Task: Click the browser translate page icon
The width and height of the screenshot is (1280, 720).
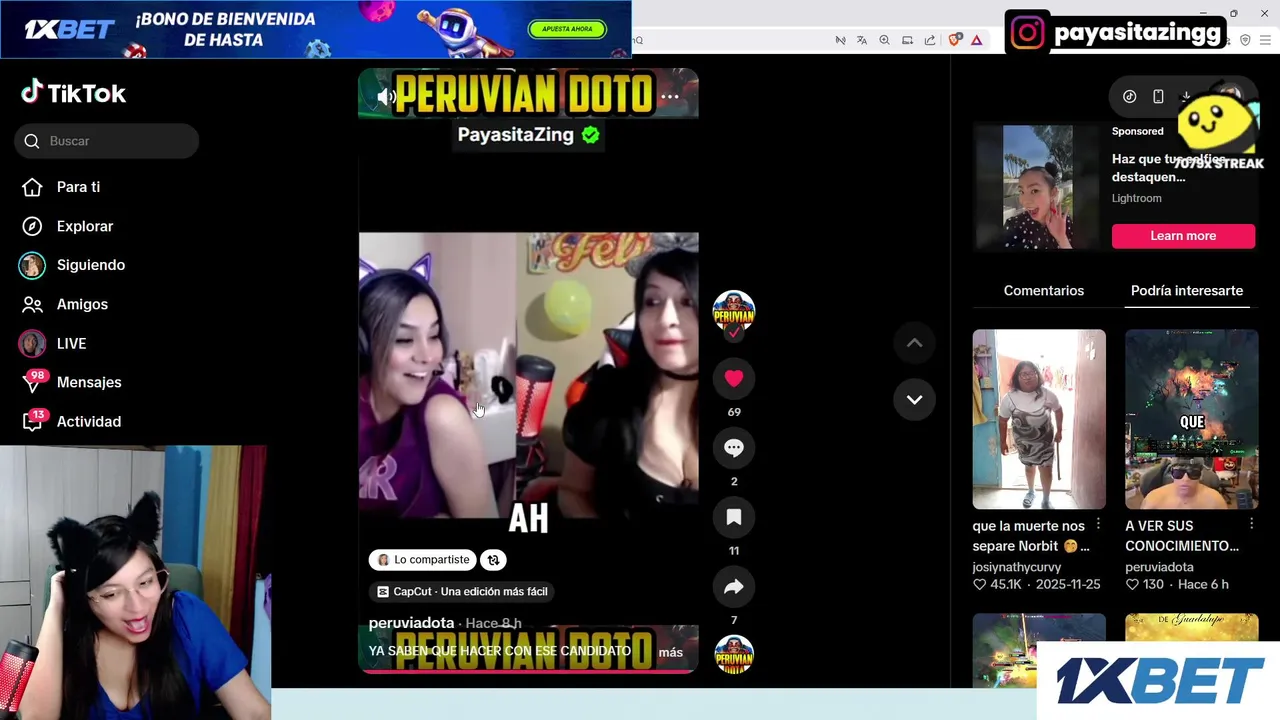Action: (862, 40)
